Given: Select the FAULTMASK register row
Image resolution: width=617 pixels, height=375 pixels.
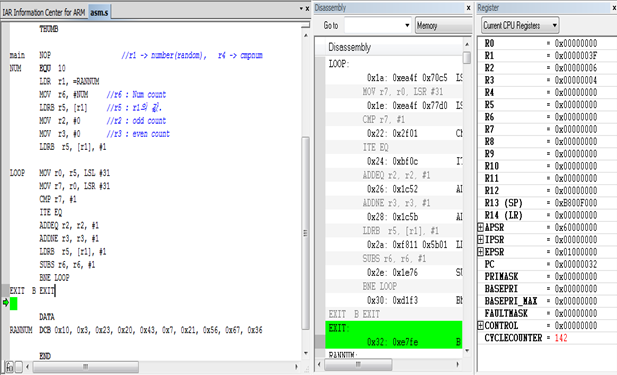Looking at the screenshot, I should [x=547, y=313].
